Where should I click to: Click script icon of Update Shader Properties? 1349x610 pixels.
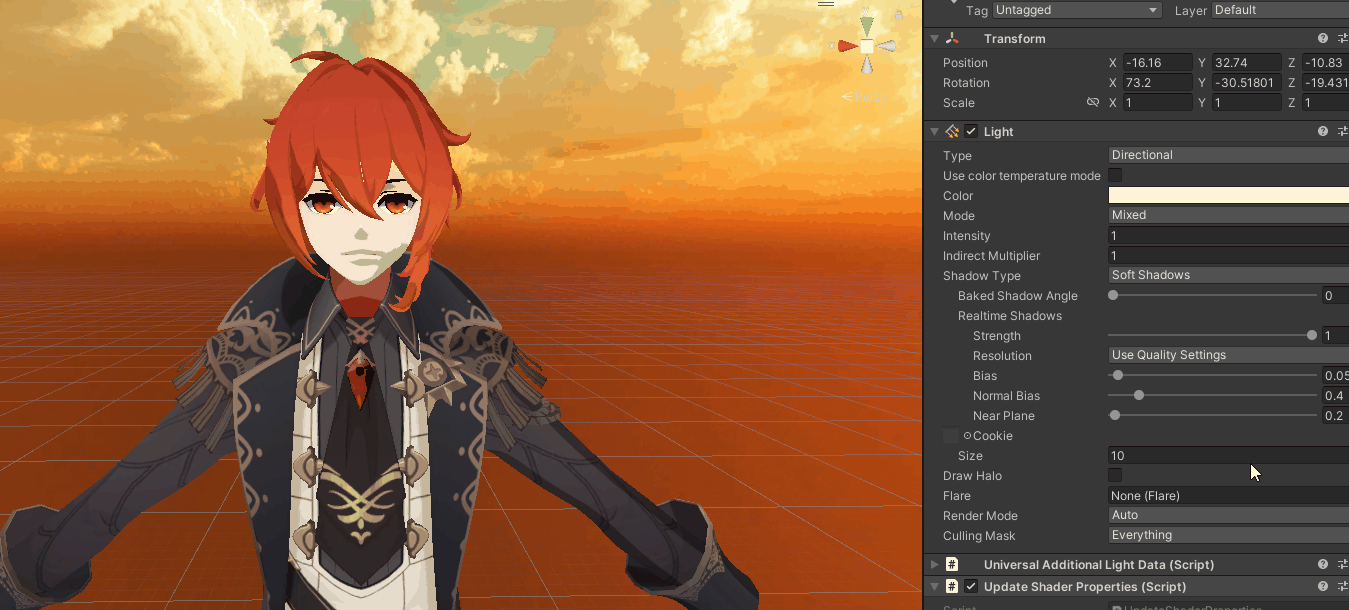pos(952,586)
